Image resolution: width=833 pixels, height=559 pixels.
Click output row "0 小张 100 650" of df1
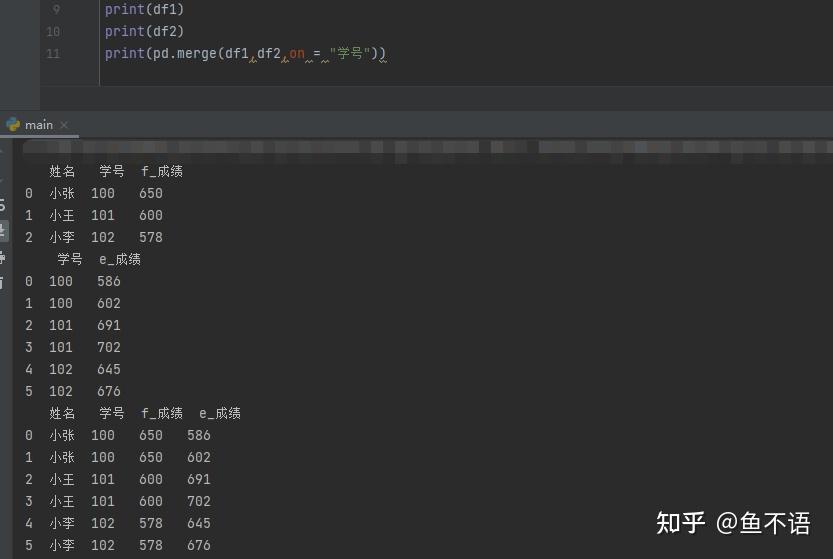pyautogui.click(x=94, y=193)
